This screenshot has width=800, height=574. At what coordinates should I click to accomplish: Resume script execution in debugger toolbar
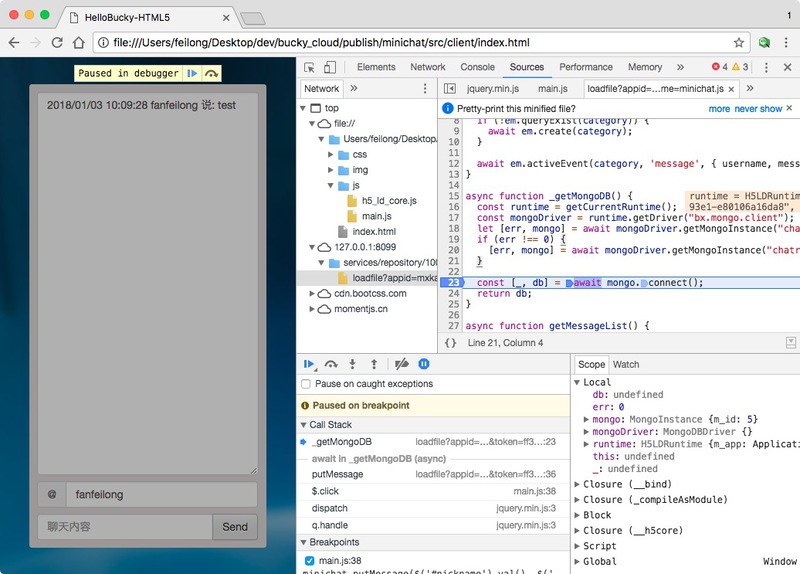coord(309,365)
